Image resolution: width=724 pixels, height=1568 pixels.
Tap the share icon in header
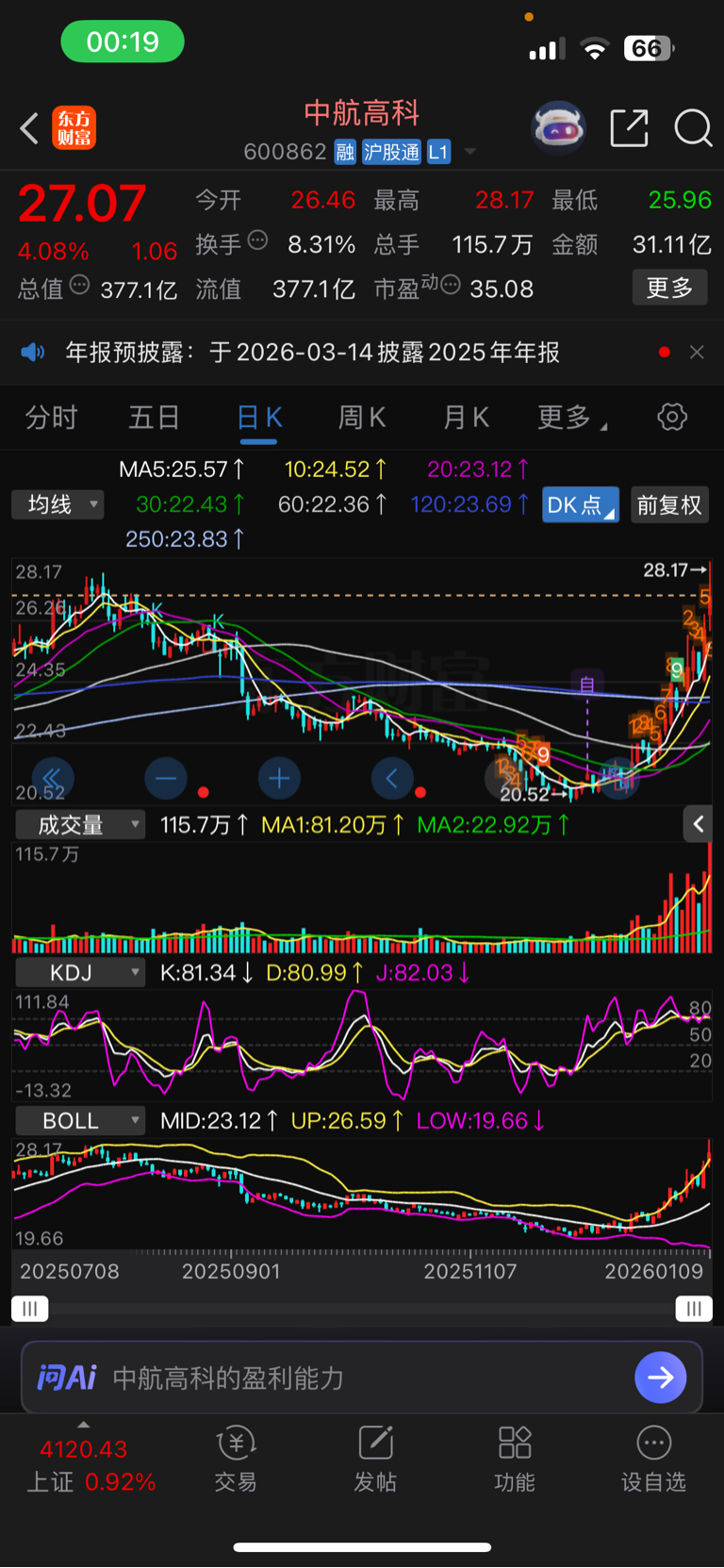click(x=629, y=127)
